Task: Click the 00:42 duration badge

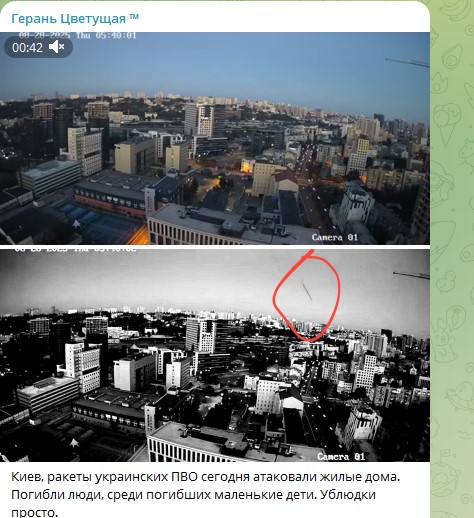Action: point(38,47)
